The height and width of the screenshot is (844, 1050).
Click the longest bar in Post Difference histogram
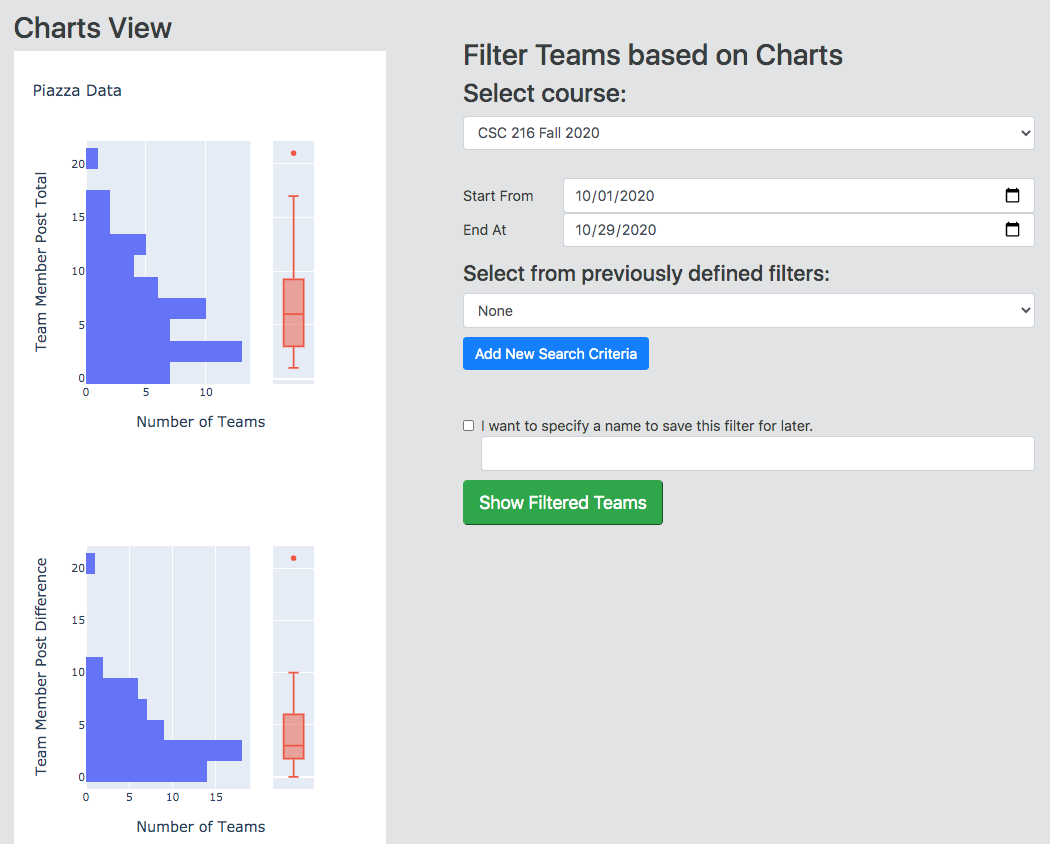[164, 750]
